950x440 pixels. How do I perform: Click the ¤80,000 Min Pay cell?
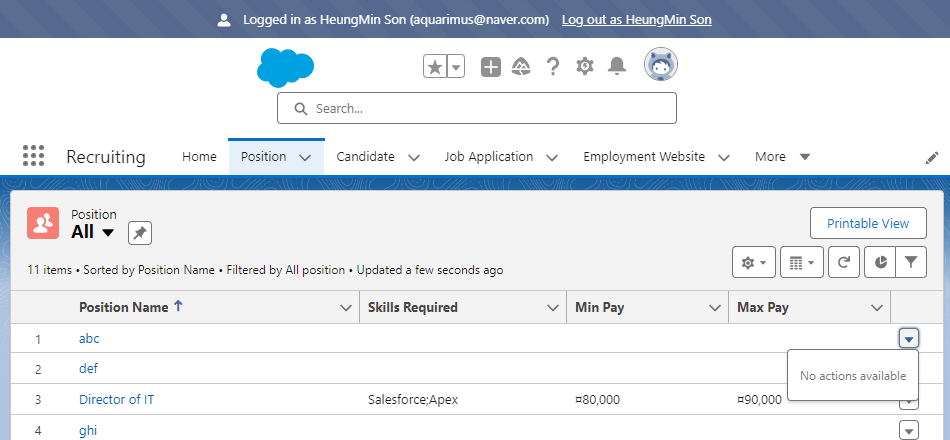coord(597,399)
